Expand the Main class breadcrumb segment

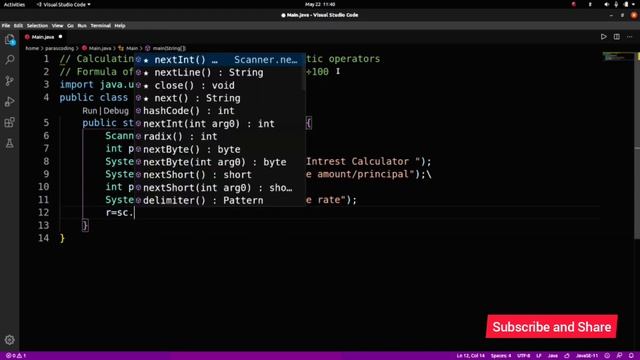(132, 48)
